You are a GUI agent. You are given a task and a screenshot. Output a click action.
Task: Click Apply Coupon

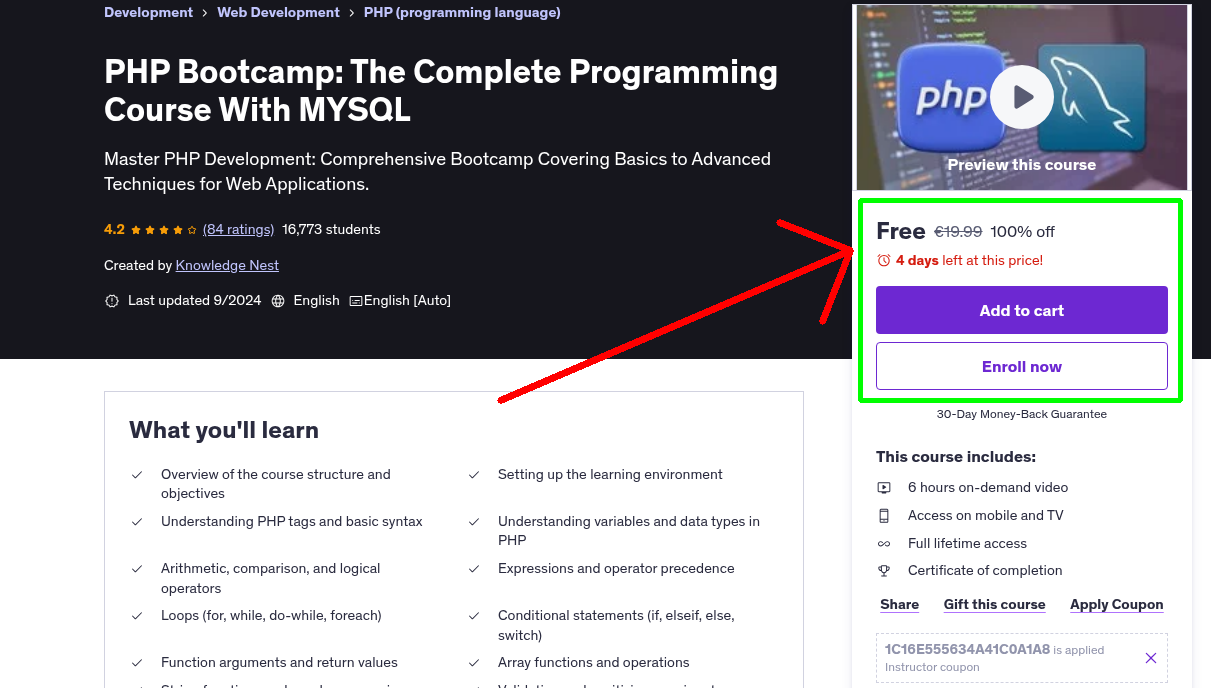click(1117, 604)
